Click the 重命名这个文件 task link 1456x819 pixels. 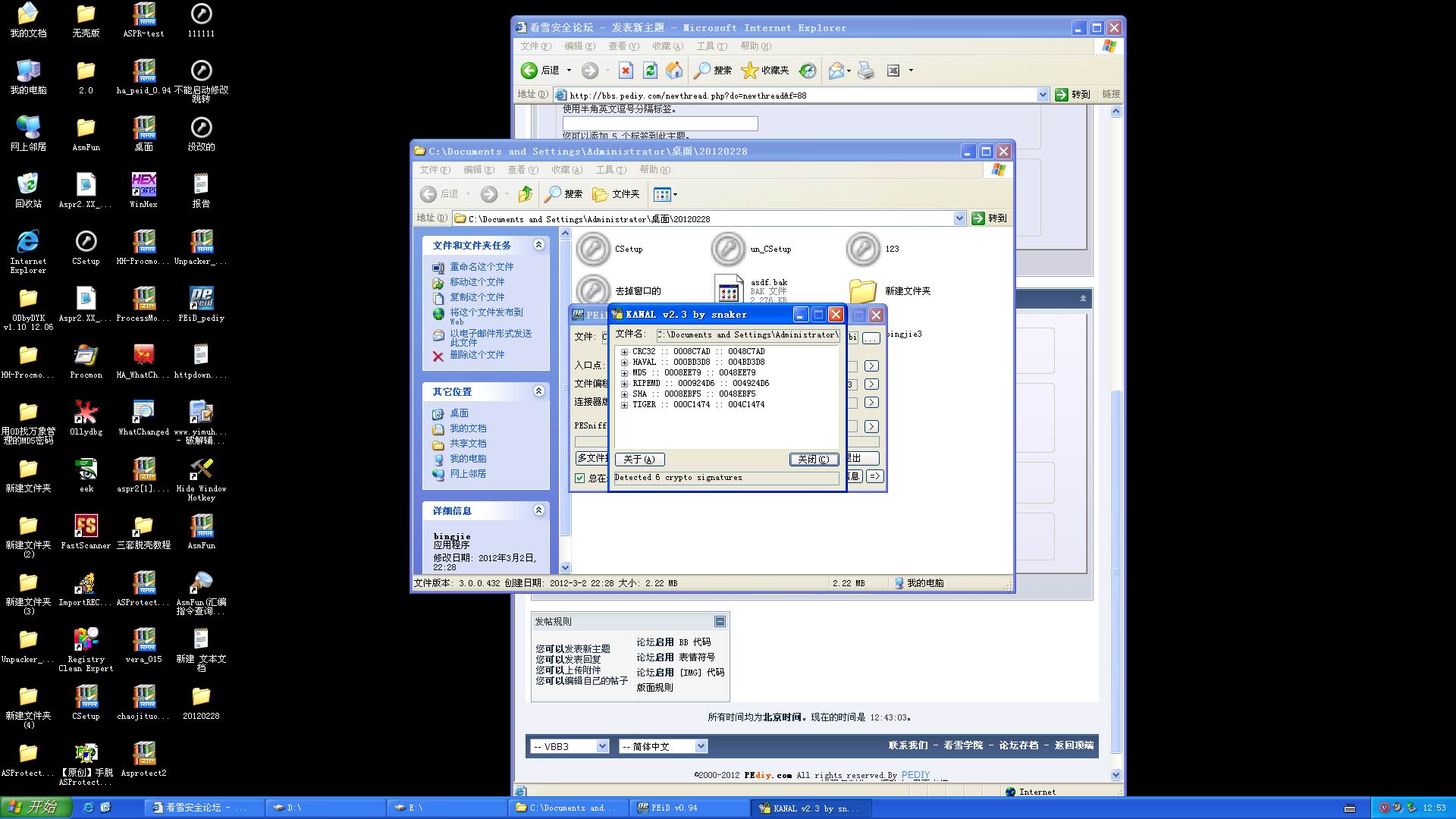pos(482,267)
